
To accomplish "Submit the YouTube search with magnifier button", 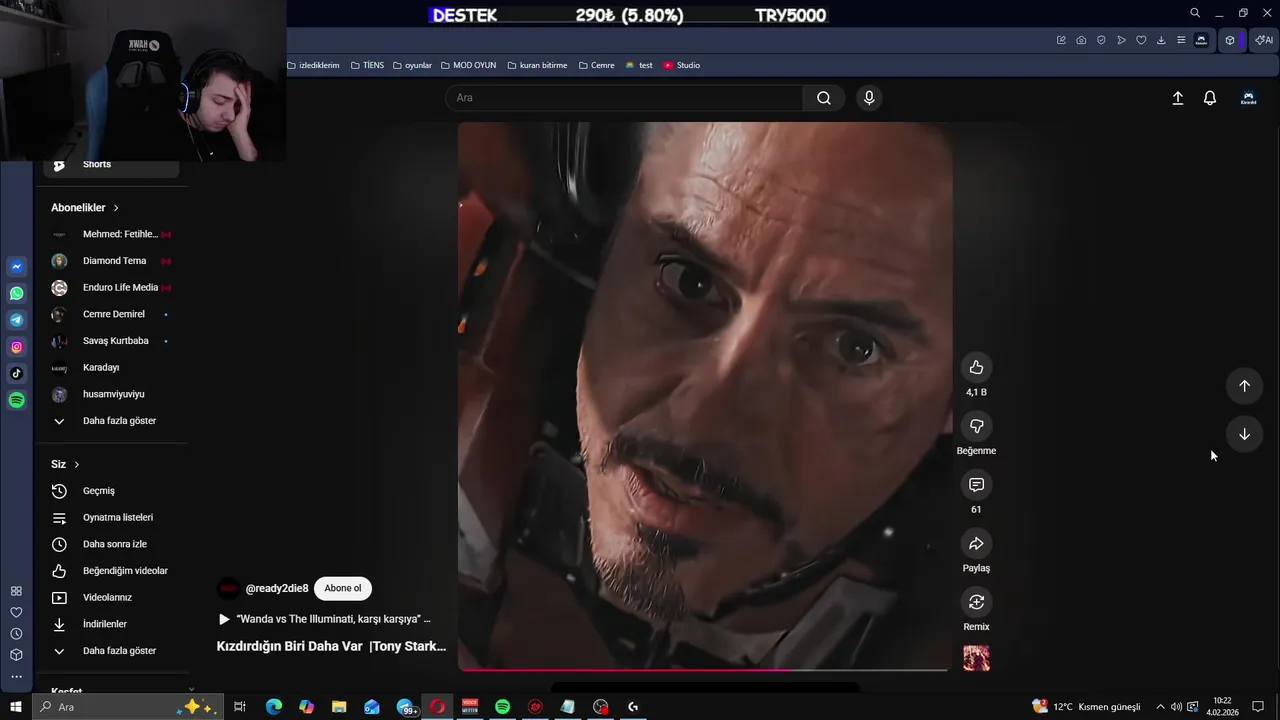I will [824, 98].
